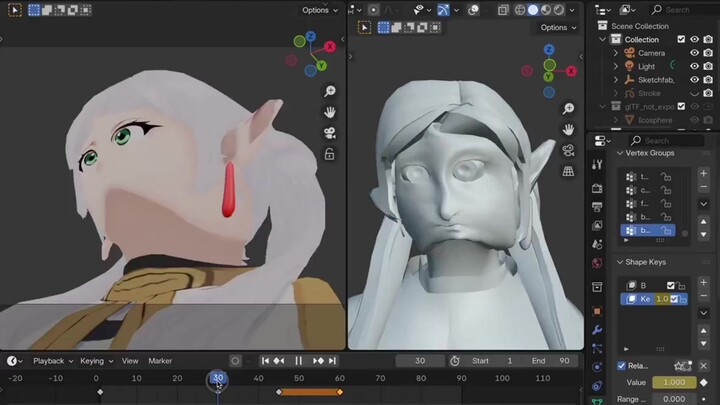Expand the Sketchfab tree item
This screenshot has height=405, width=720.
[x=616, y=79]
